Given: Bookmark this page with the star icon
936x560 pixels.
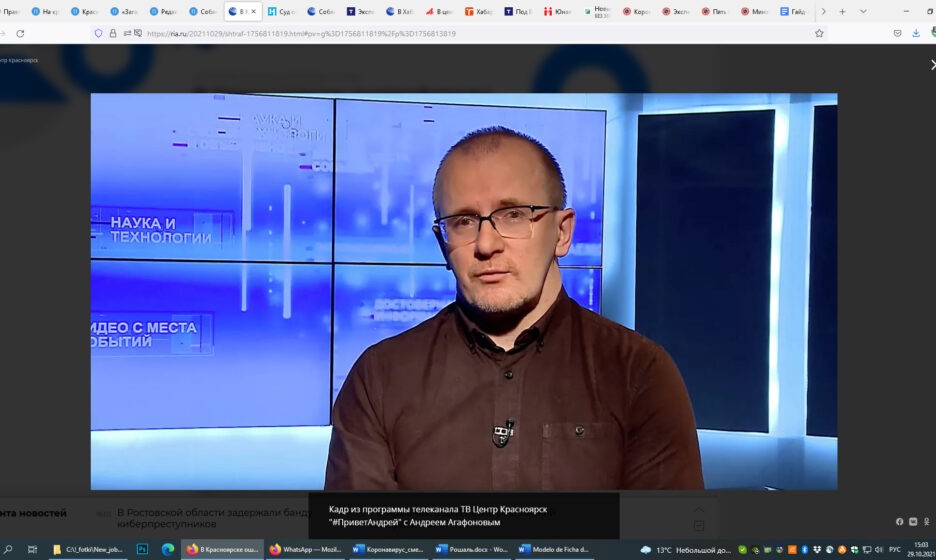Looking at the screenshot, I should 819,33.
